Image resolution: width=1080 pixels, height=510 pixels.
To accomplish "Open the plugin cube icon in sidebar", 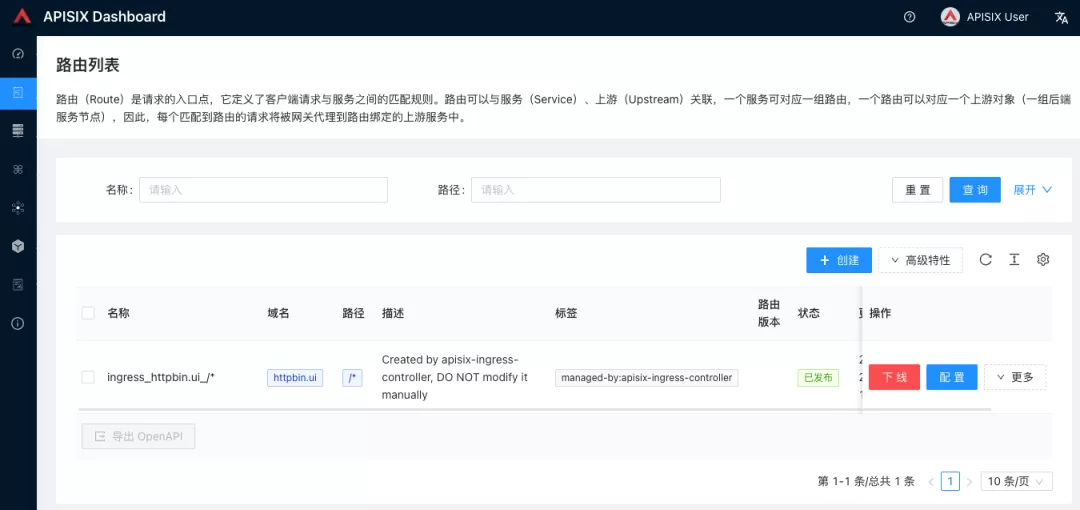I will (x=19, y=246).
